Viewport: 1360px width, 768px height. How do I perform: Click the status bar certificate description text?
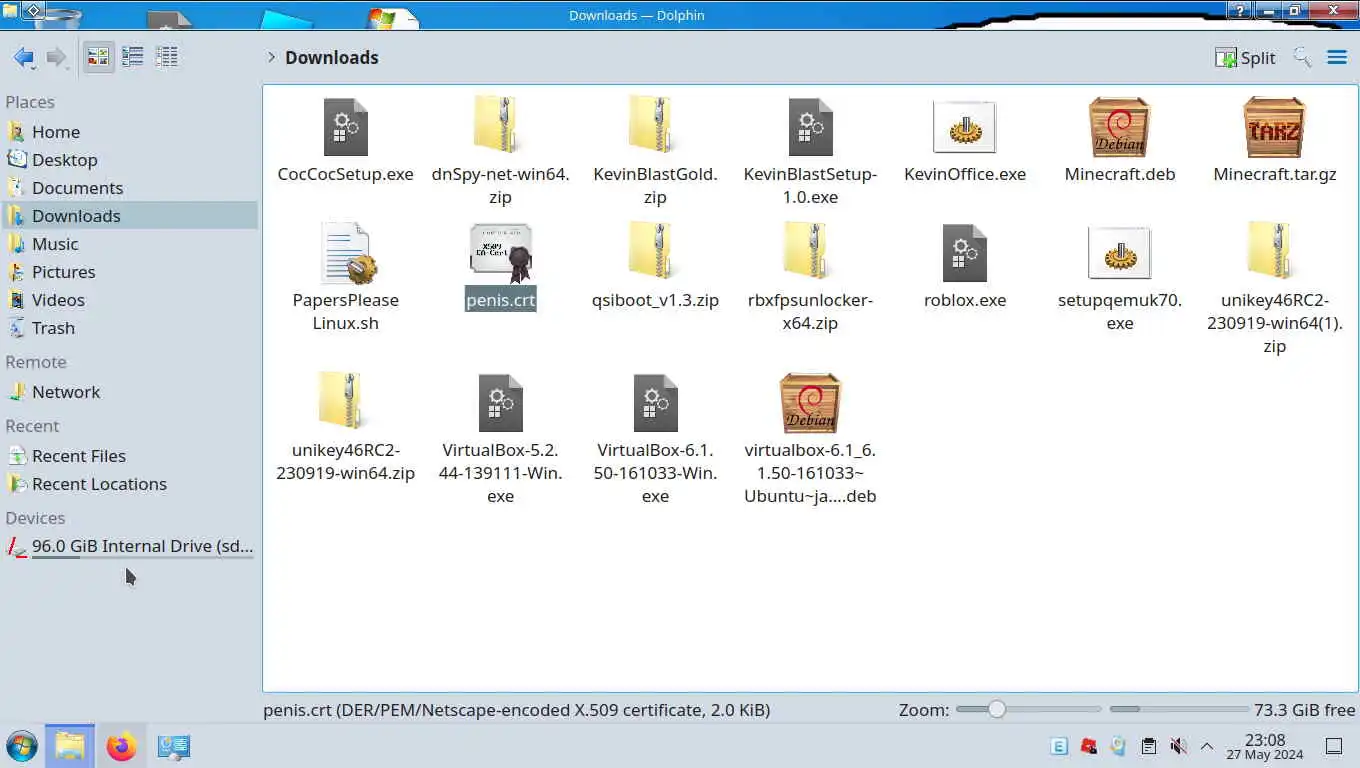tap(516, 710)
